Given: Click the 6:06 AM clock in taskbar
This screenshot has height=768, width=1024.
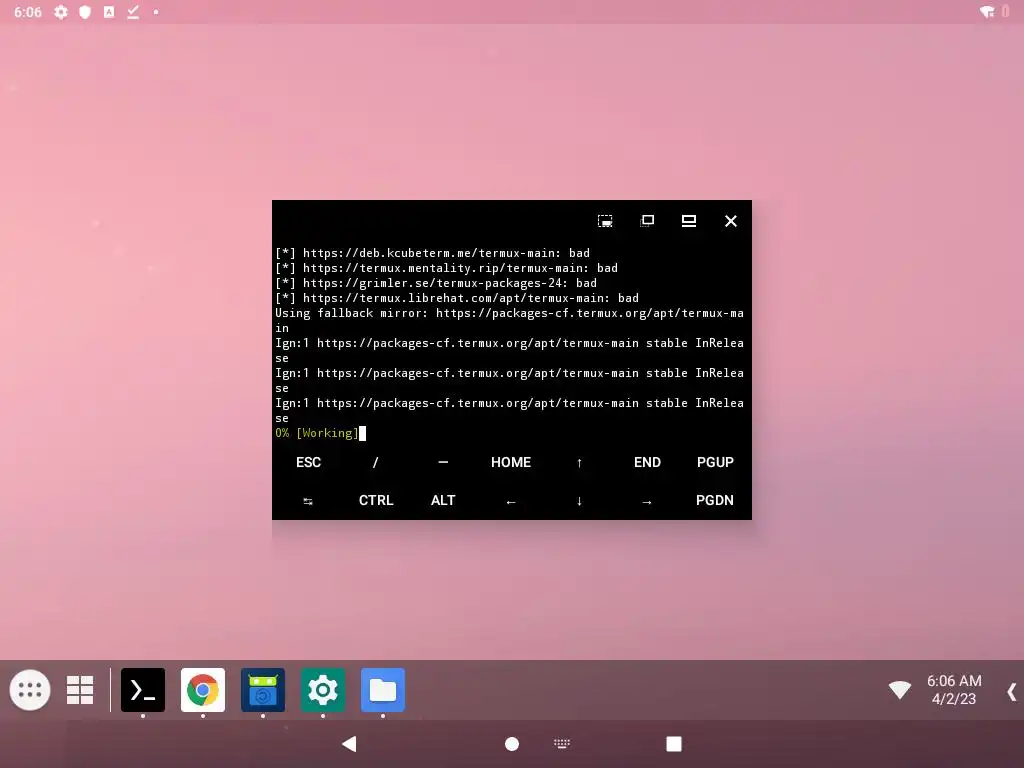Looking at the screenshot, I should 954,690.
